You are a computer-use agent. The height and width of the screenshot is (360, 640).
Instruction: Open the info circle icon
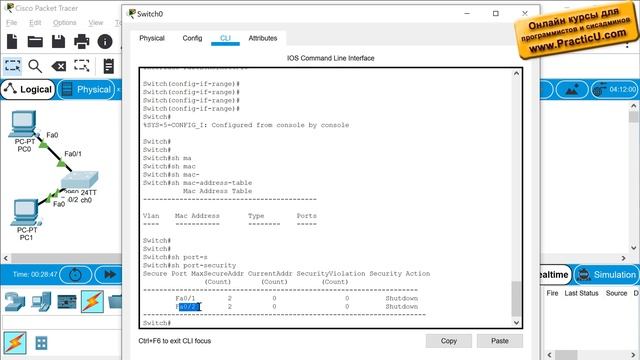tap(105, 41)
